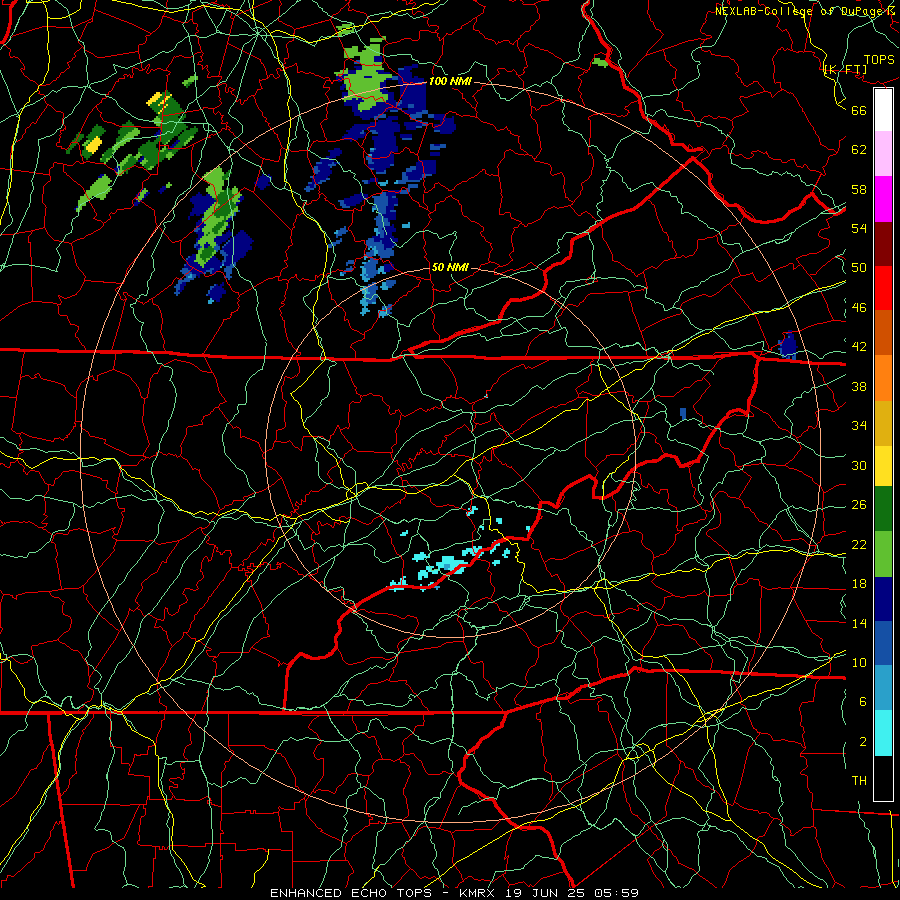Click the light pink legend swatch
The image size is (900, 900).
pyautogui.click(x=883, y=154)
